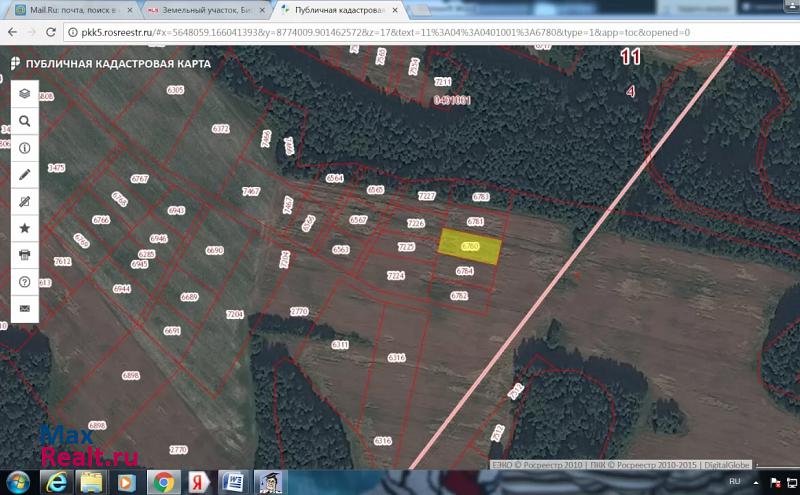Click the envelope feedback icon
The height and width of the screenshot is (495, 800).
(x=25, y=309)
